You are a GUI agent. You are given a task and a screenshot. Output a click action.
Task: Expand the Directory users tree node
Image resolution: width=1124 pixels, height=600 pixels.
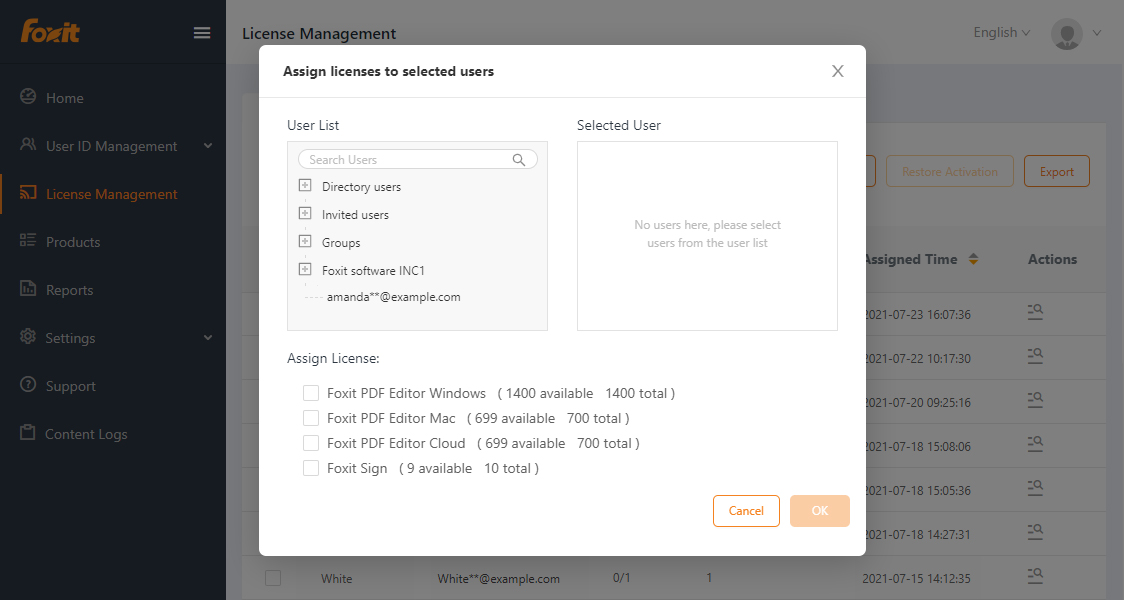click(305, 186)
